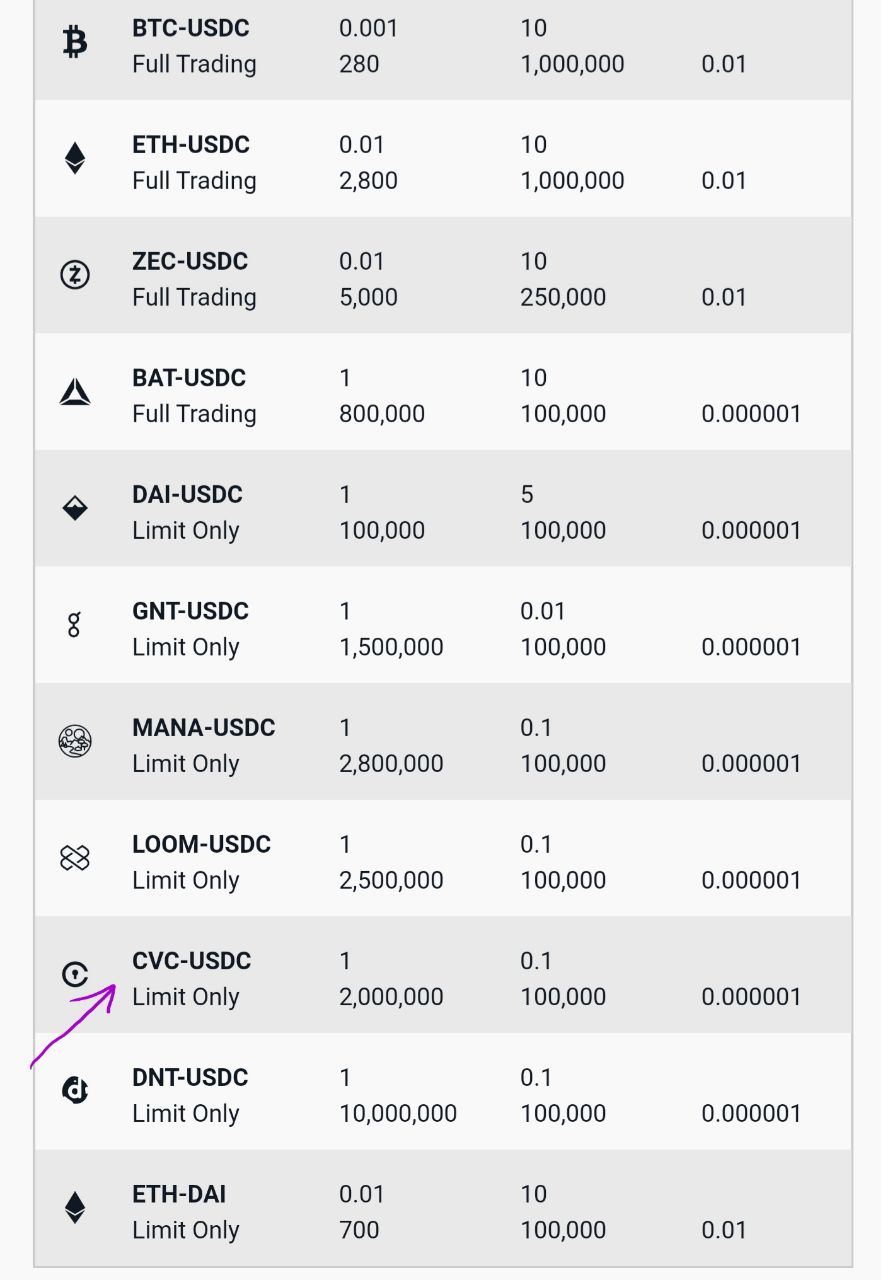Click the BAT triangle icon
This screenshot has width=881, height=1280.
75,392
